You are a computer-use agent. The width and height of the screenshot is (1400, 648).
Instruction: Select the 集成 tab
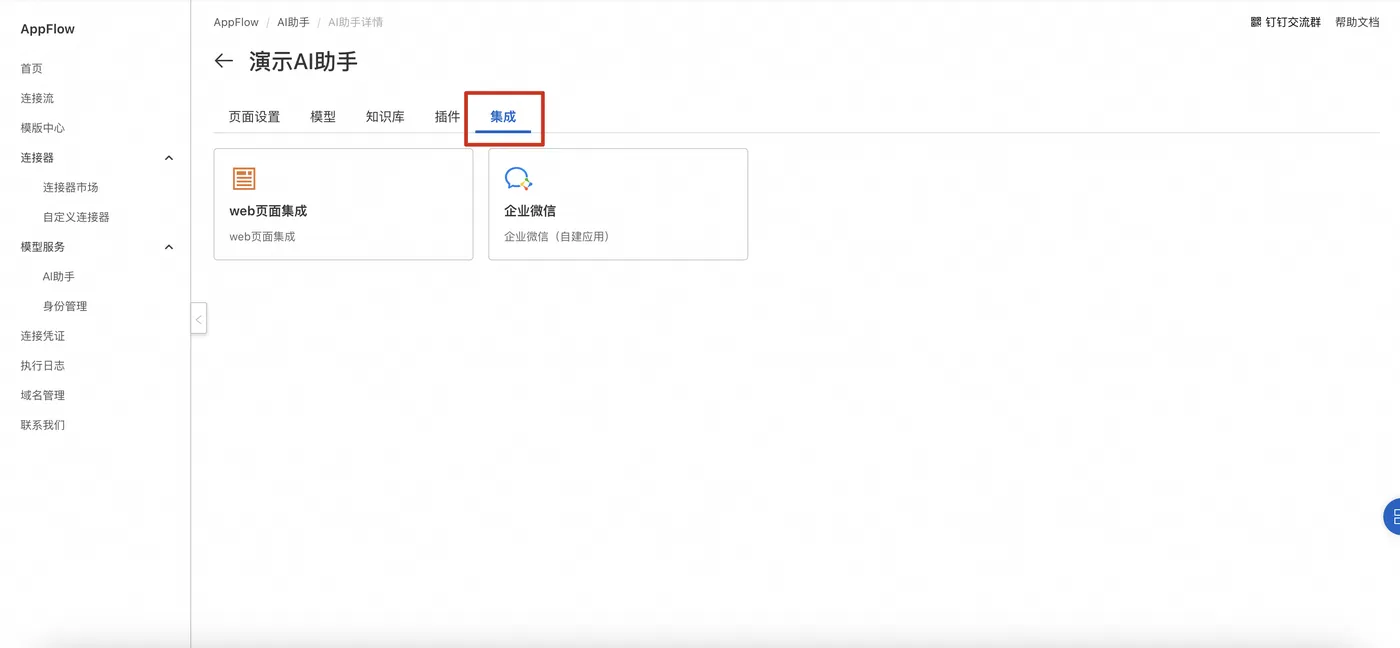503,117
